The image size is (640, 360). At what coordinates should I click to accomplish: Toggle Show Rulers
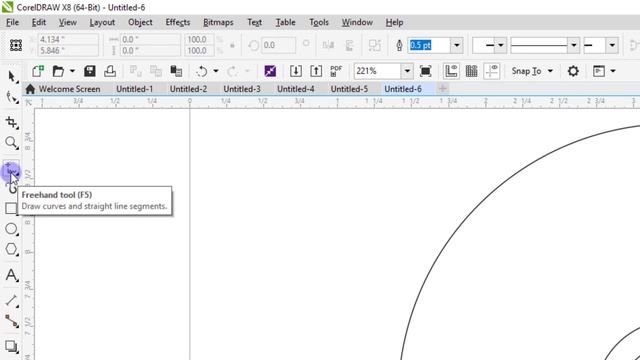click(x=451, y=71)
